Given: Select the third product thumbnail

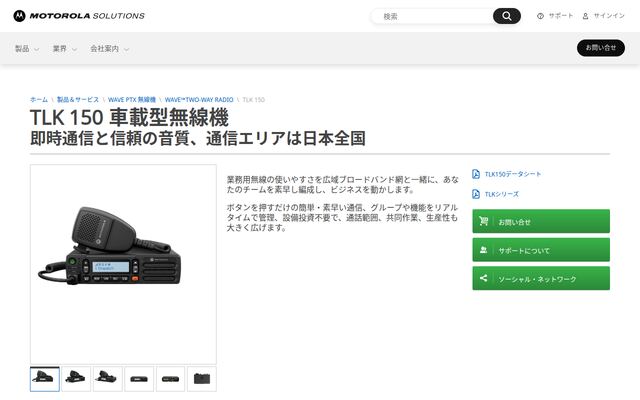Looking at the screenshot, I should pos(108,379).
